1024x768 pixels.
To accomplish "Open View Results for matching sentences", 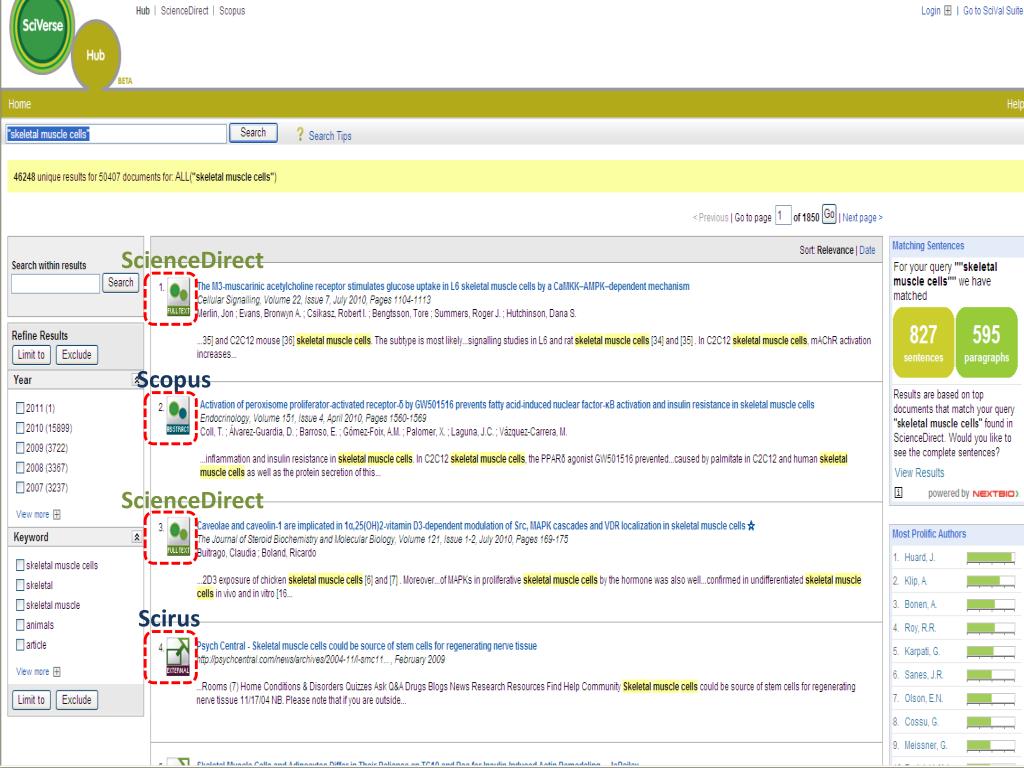I will (x=919, y=473).
